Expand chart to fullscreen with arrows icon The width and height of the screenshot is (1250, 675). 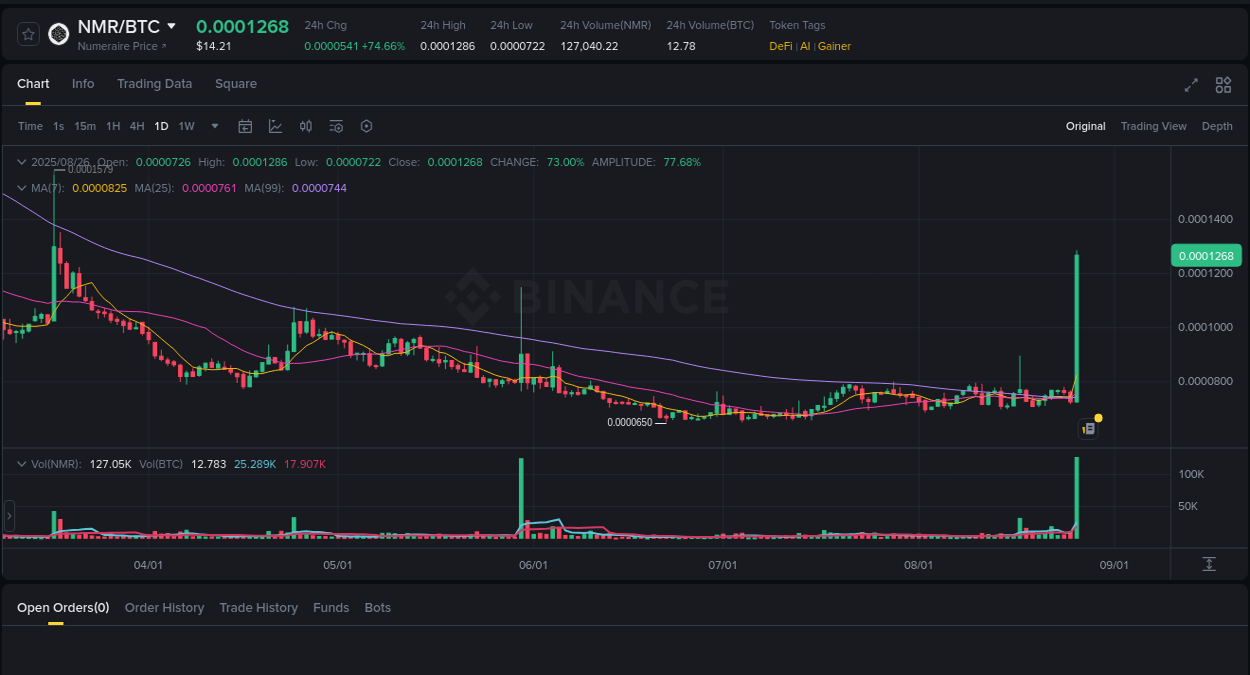[1191, 86]
